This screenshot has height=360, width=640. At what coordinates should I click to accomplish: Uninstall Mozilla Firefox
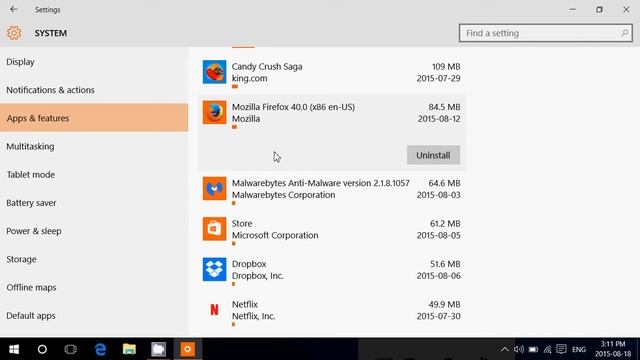pos(433,155)
